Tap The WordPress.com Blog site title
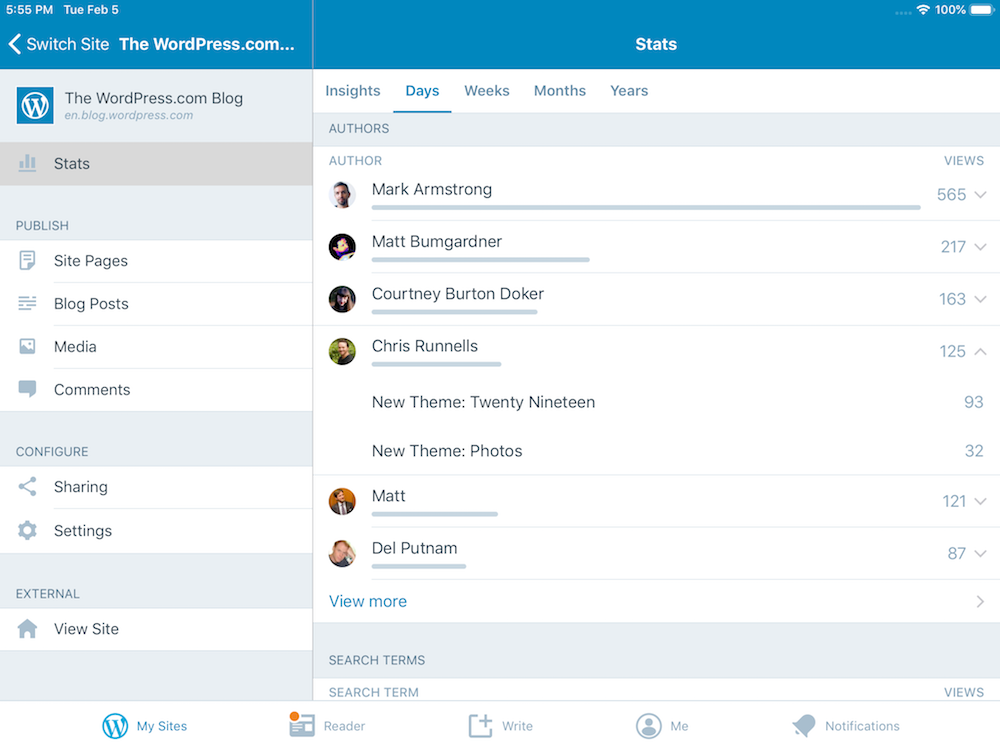The image size is (1000, 750). click(x=154, y=98)
